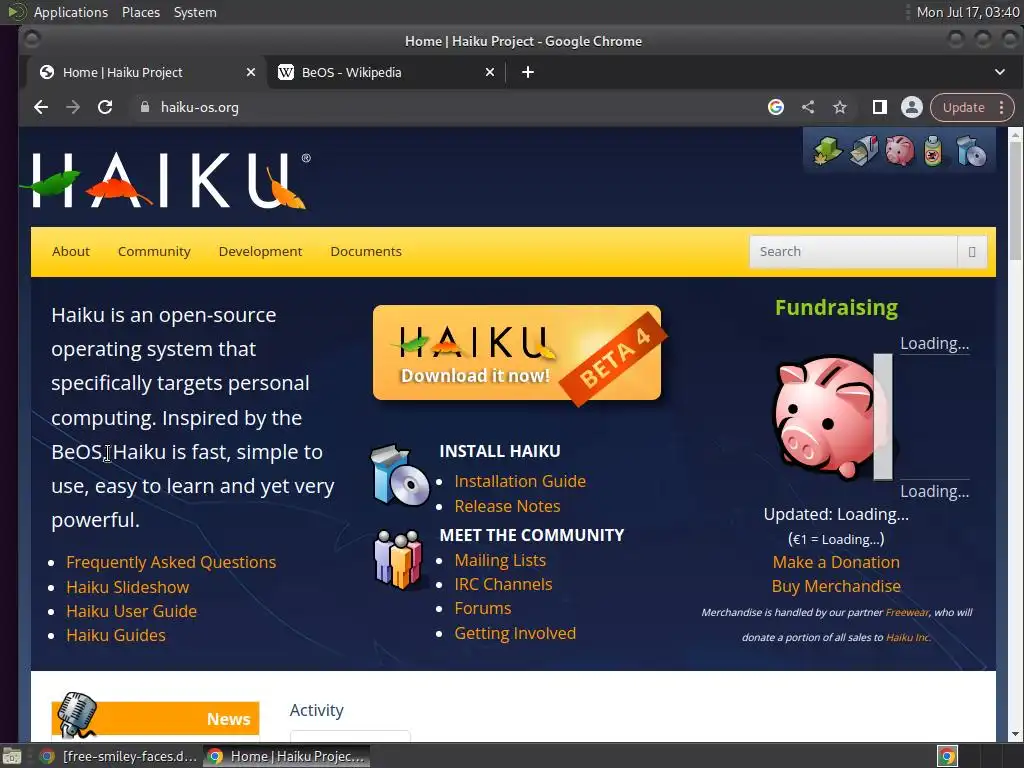
Task: Open the Development menu
Action: [261, 251]
